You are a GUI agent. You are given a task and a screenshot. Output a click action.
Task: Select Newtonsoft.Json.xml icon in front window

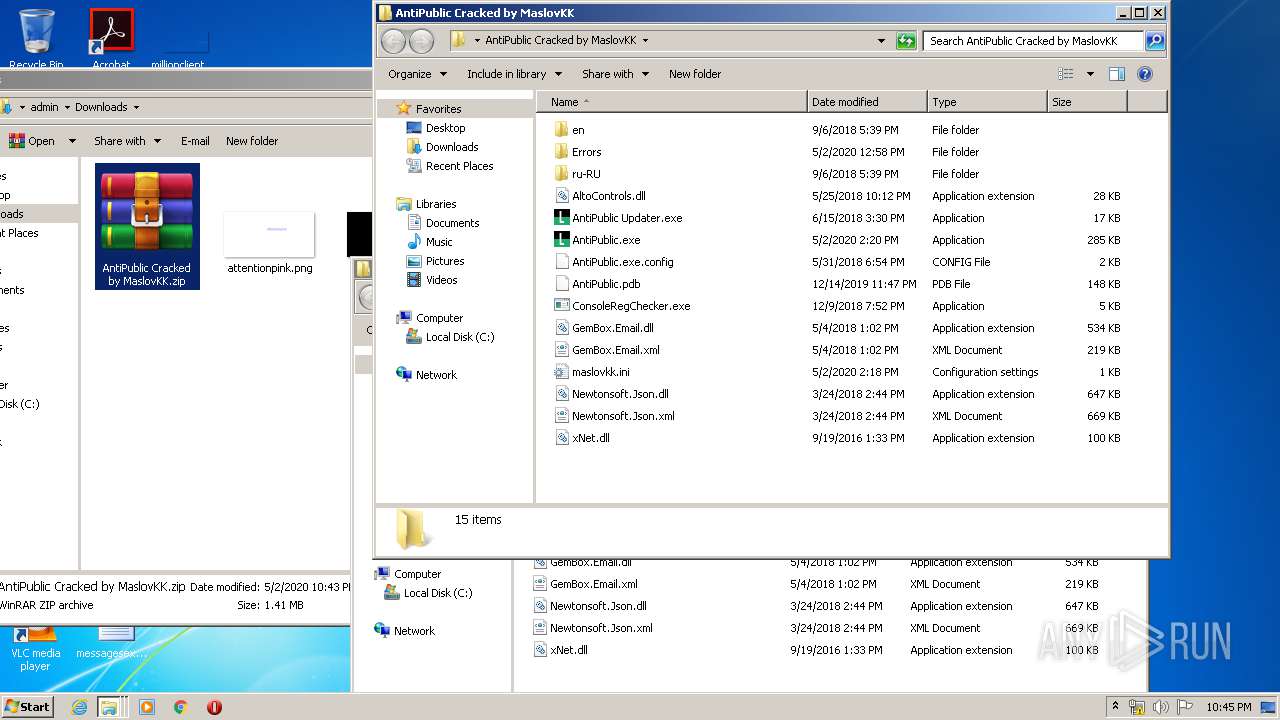[x=561, y=416]
